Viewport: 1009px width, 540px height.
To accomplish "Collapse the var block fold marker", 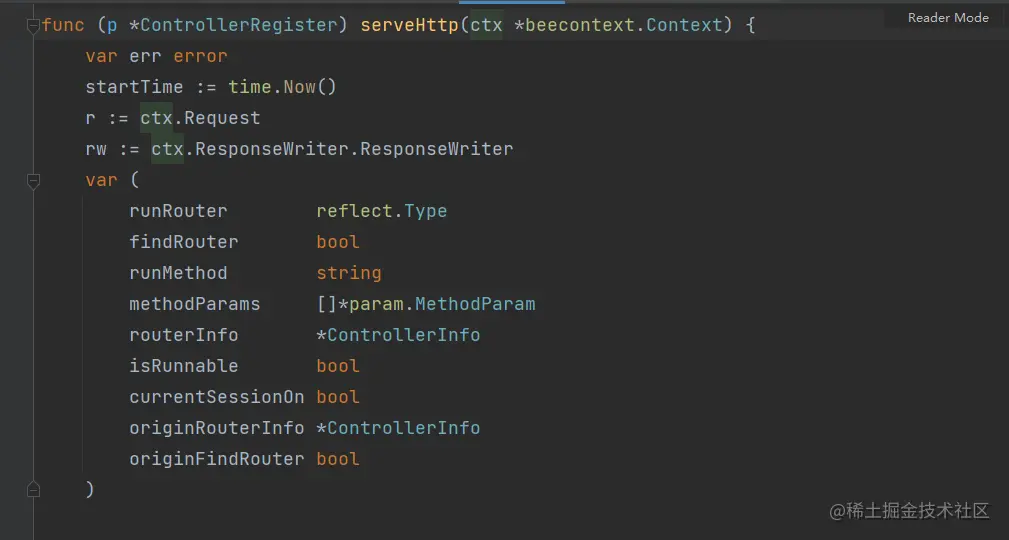I will click(x=33, y=181).
